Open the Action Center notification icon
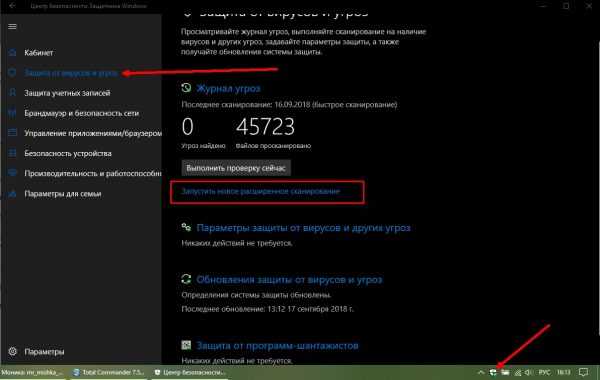This screenshot has height=380, width=600. 584,372
